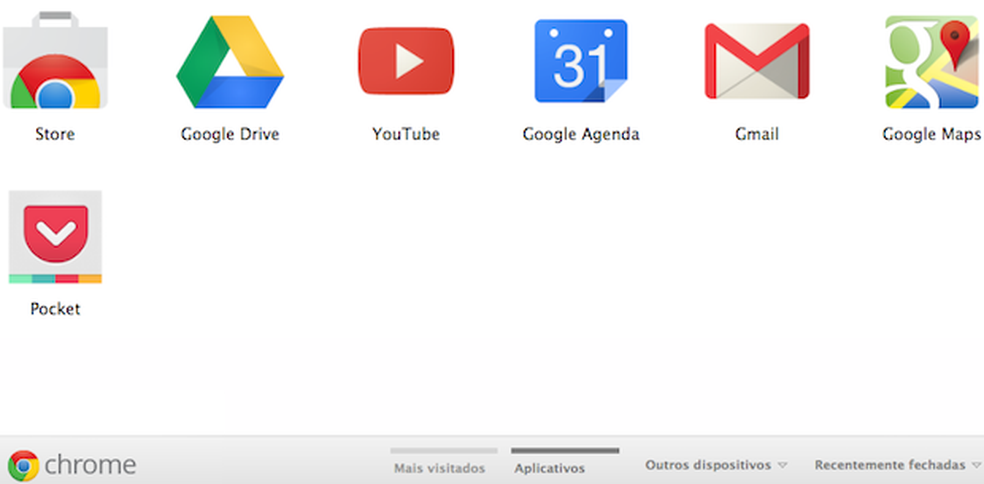This screenshot has height=484, width=984.
Task: Click the Gmail label text
Action: click(757, 134)
